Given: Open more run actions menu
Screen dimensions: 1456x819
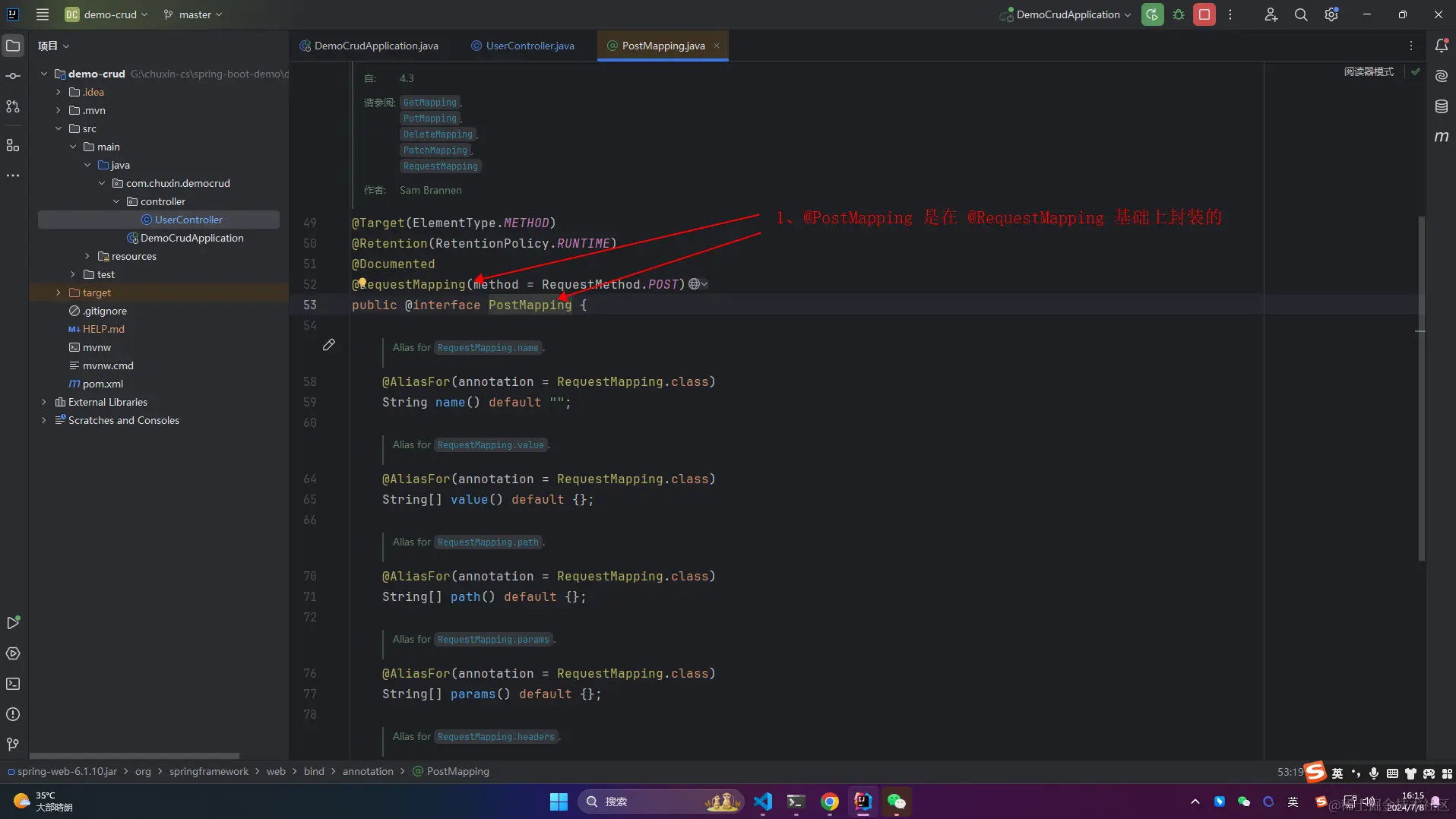Looking at the screenshot, I should tap(1230, 14).
